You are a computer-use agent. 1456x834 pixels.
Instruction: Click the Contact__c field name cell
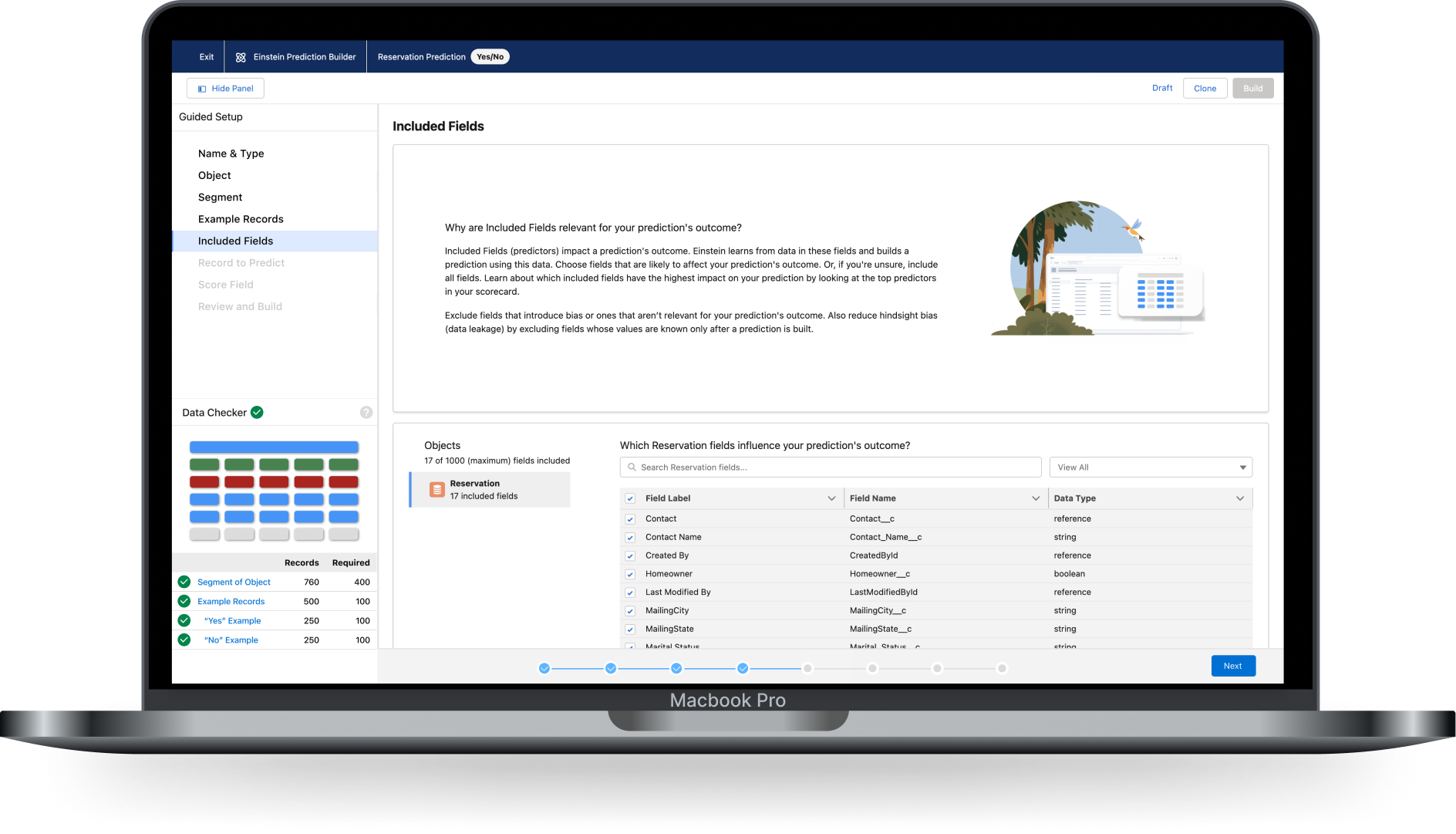872,519
